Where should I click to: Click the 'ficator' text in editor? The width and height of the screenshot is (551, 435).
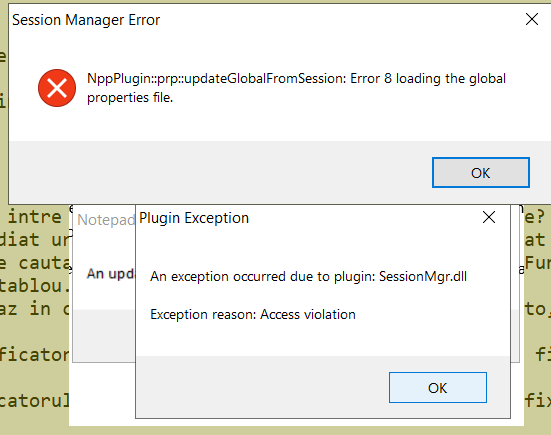[34, 355]
